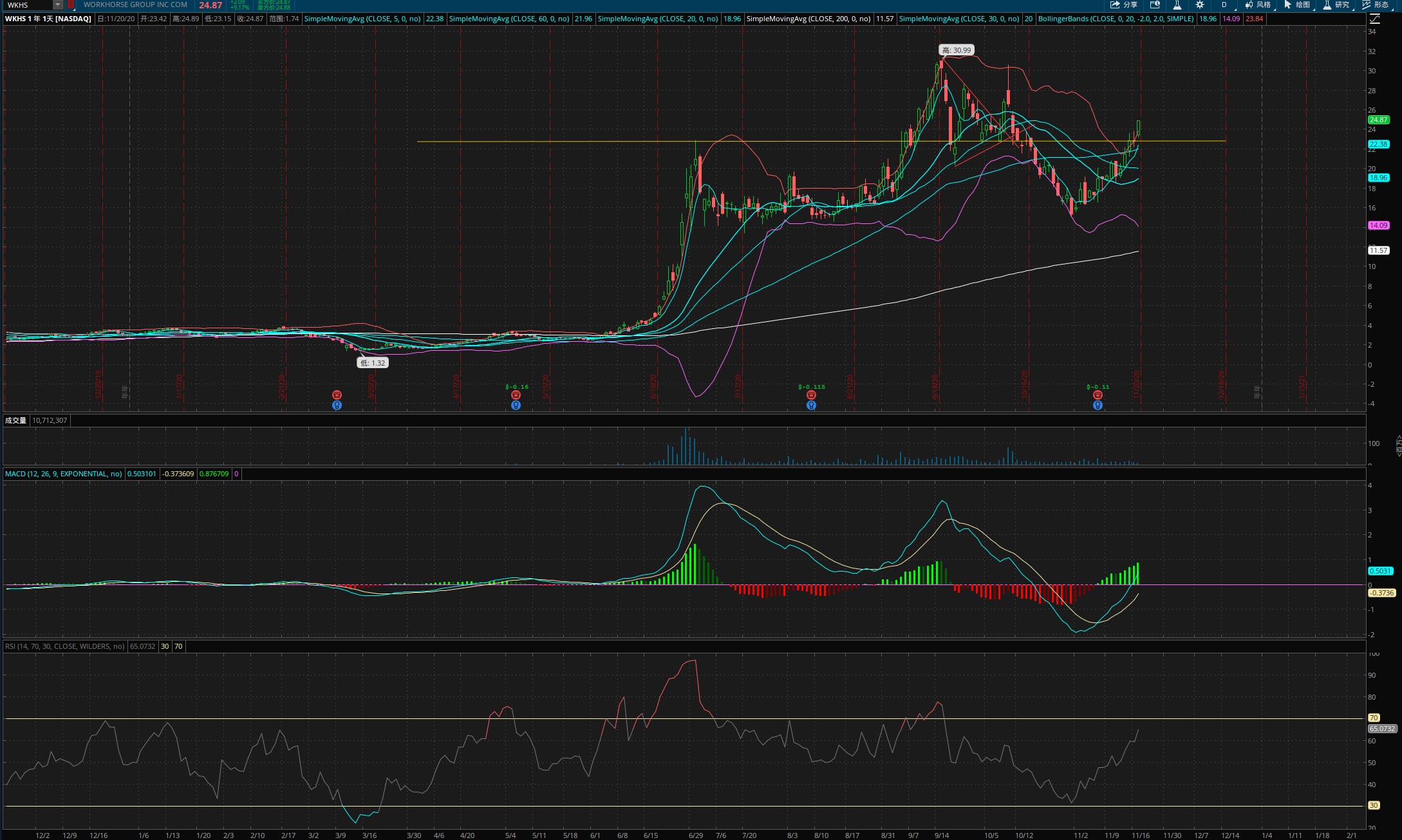Click the 24.87 last price
The height and width of the screenshot is (840, 1402).
[x=210, y=5]
